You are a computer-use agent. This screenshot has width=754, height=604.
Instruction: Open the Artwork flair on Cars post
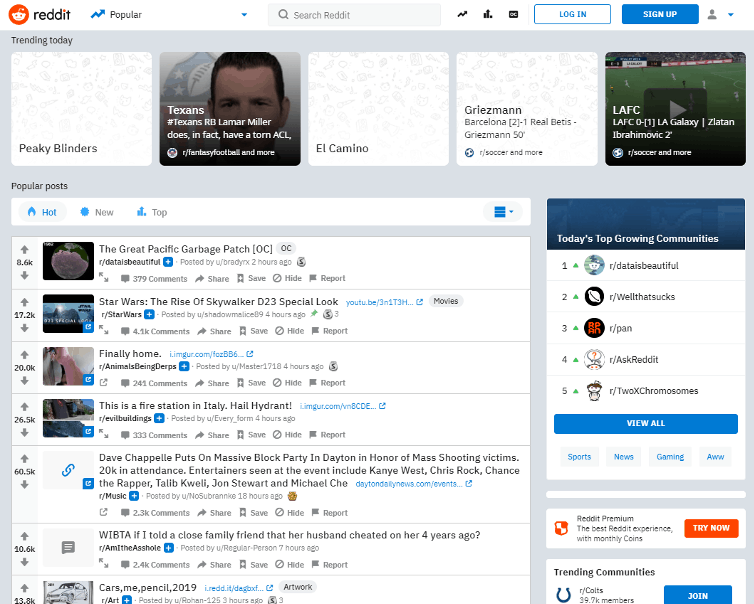(298, 587)
